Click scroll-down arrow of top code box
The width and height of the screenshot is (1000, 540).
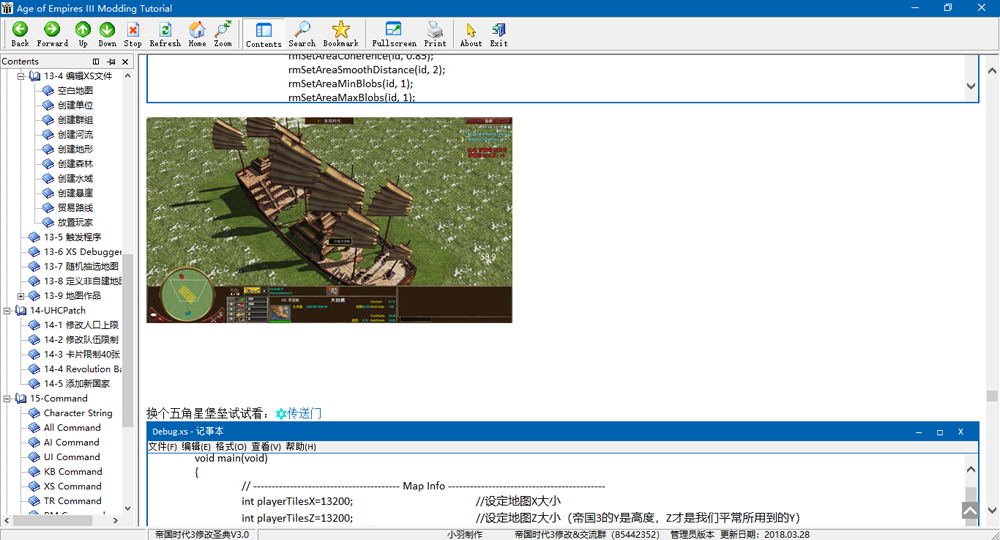coord(971,86)
